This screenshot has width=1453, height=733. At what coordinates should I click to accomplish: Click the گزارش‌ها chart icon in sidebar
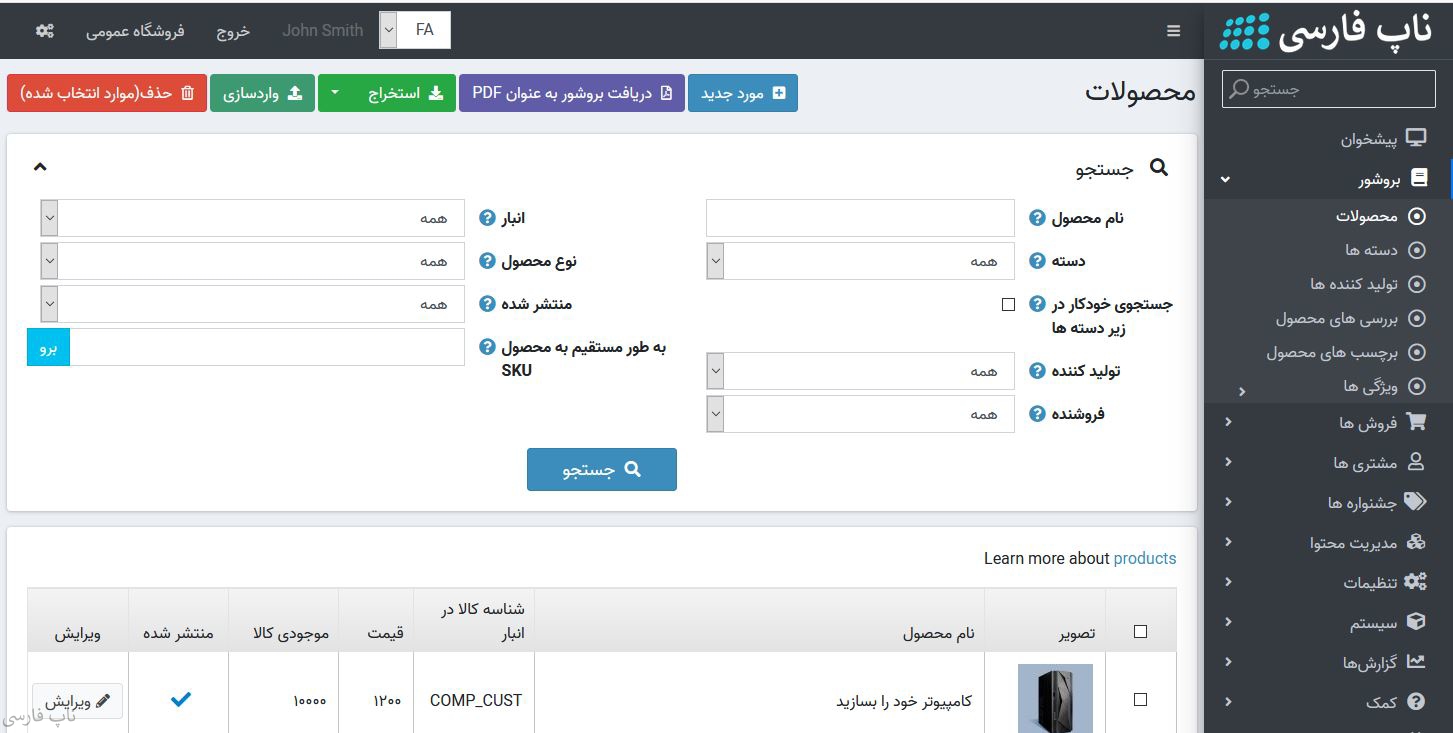1416,661
